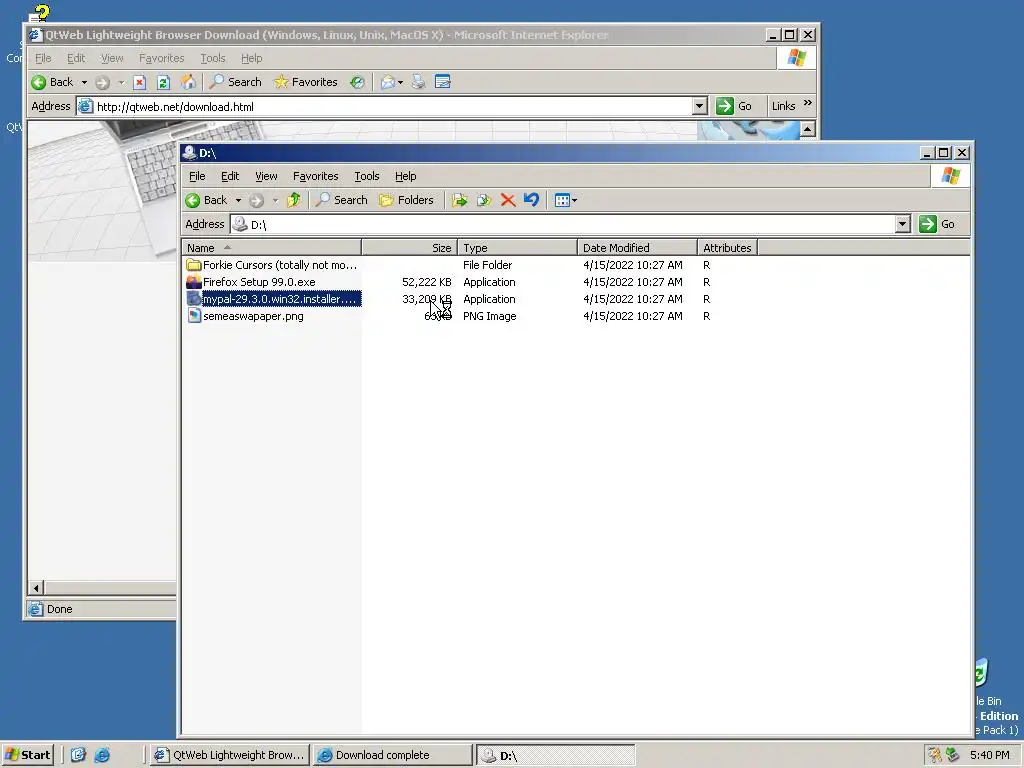The width and height of the screenshot is (1024, 768).
Task: Open View menu in D:\ window
Action: coord(266,176)
